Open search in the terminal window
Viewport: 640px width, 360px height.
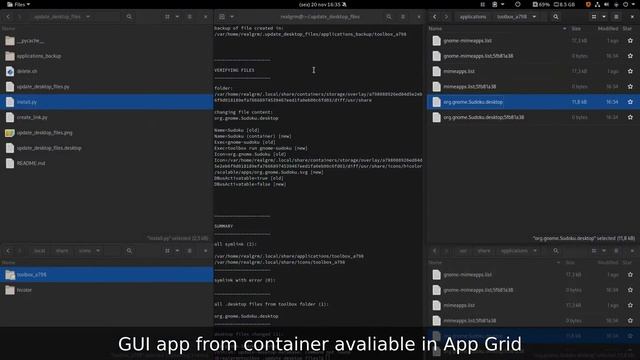pos(389,17)
